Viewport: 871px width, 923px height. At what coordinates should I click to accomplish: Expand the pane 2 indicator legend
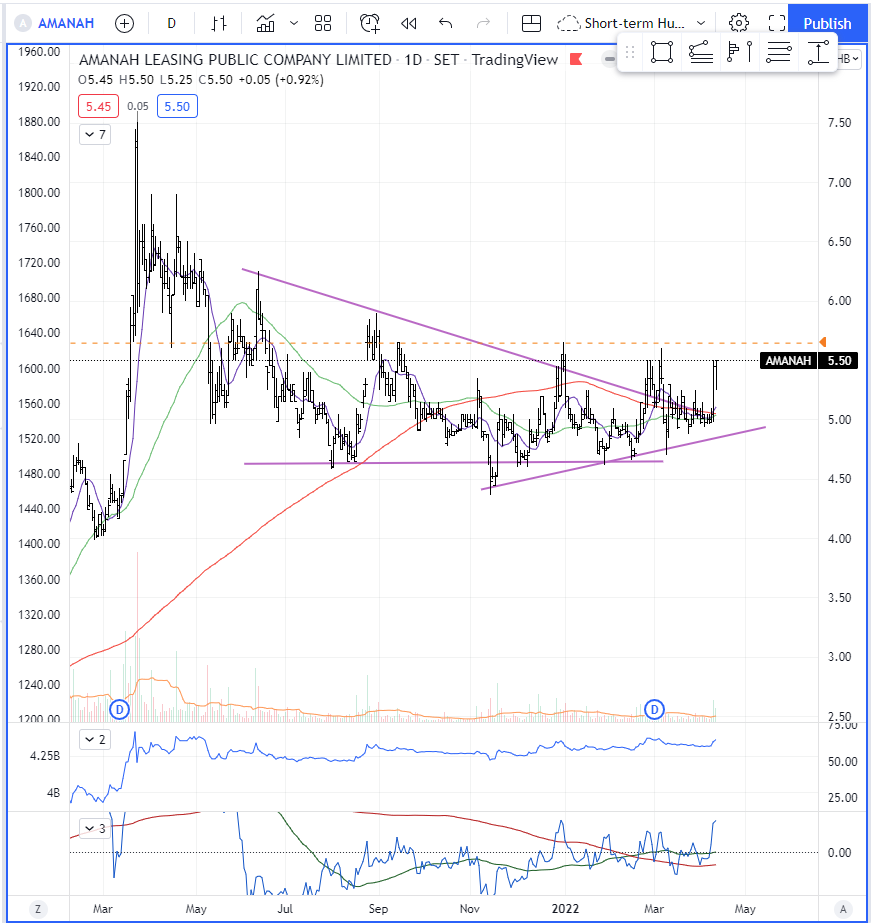coord(95,739)
